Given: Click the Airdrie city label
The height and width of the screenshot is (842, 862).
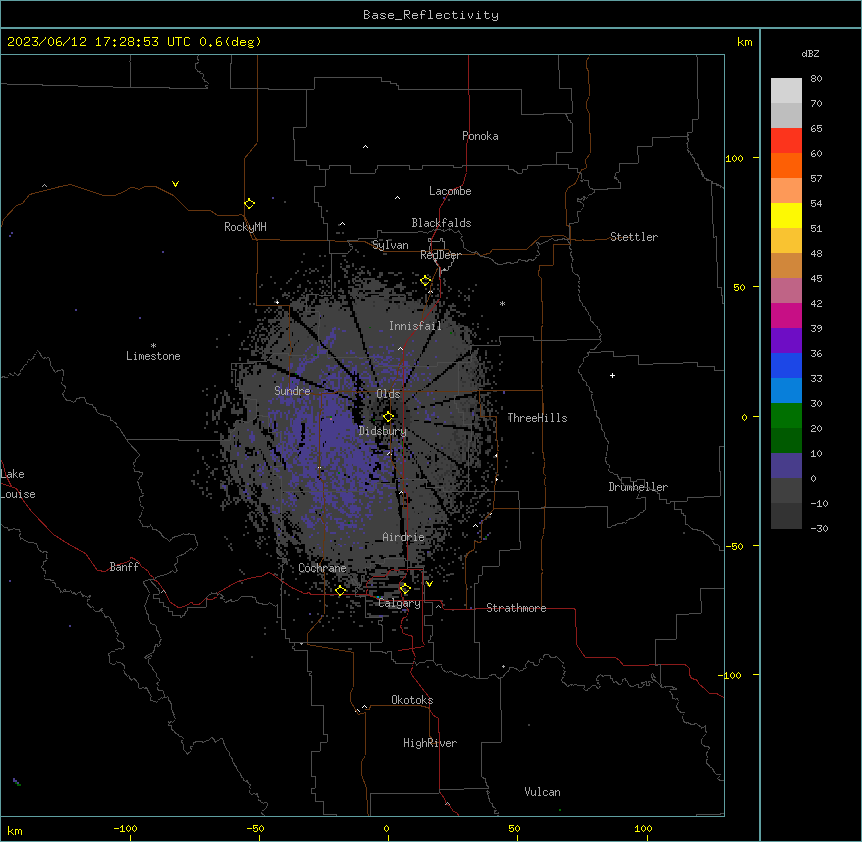Looking at the screenshot, I should point(404,537).
